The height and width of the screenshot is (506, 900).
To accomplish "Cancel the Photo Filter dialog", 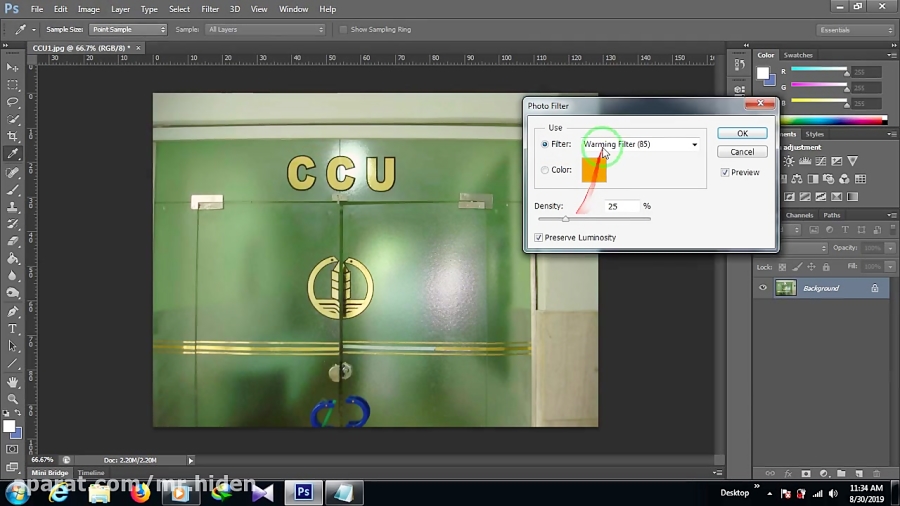I will 742,152.
